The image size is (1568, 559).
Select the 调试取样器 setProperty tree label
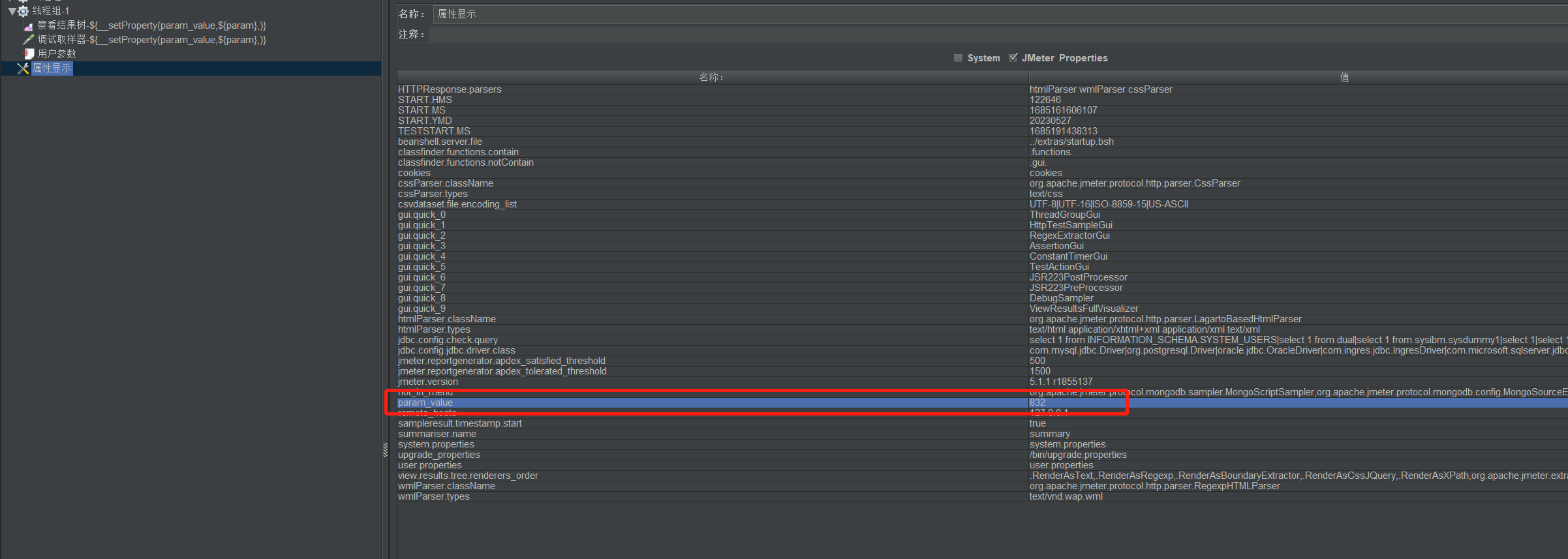click(151, 40)
